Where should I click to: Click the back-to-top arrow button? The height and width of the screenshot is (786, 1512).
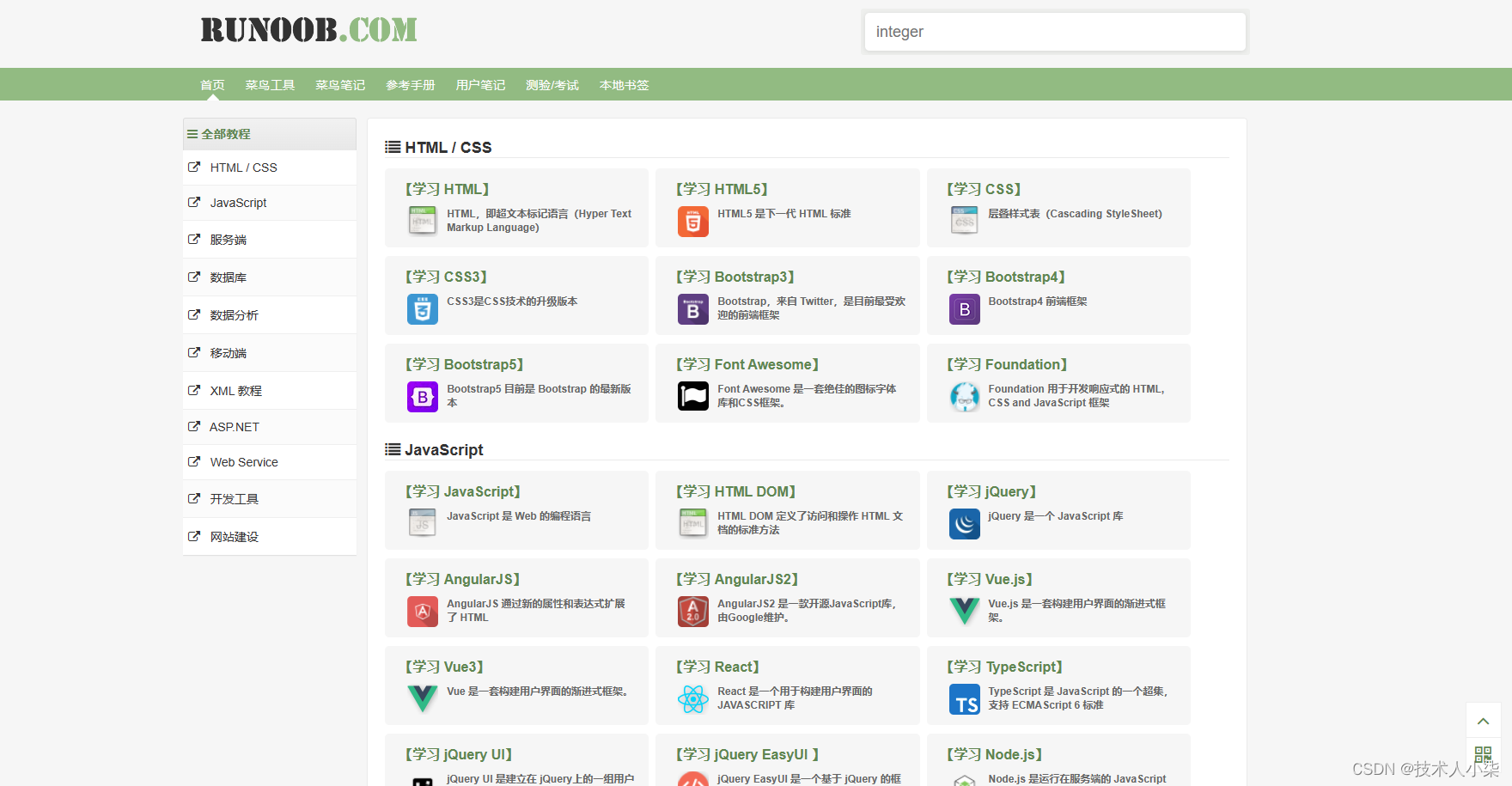(1483, 720)
